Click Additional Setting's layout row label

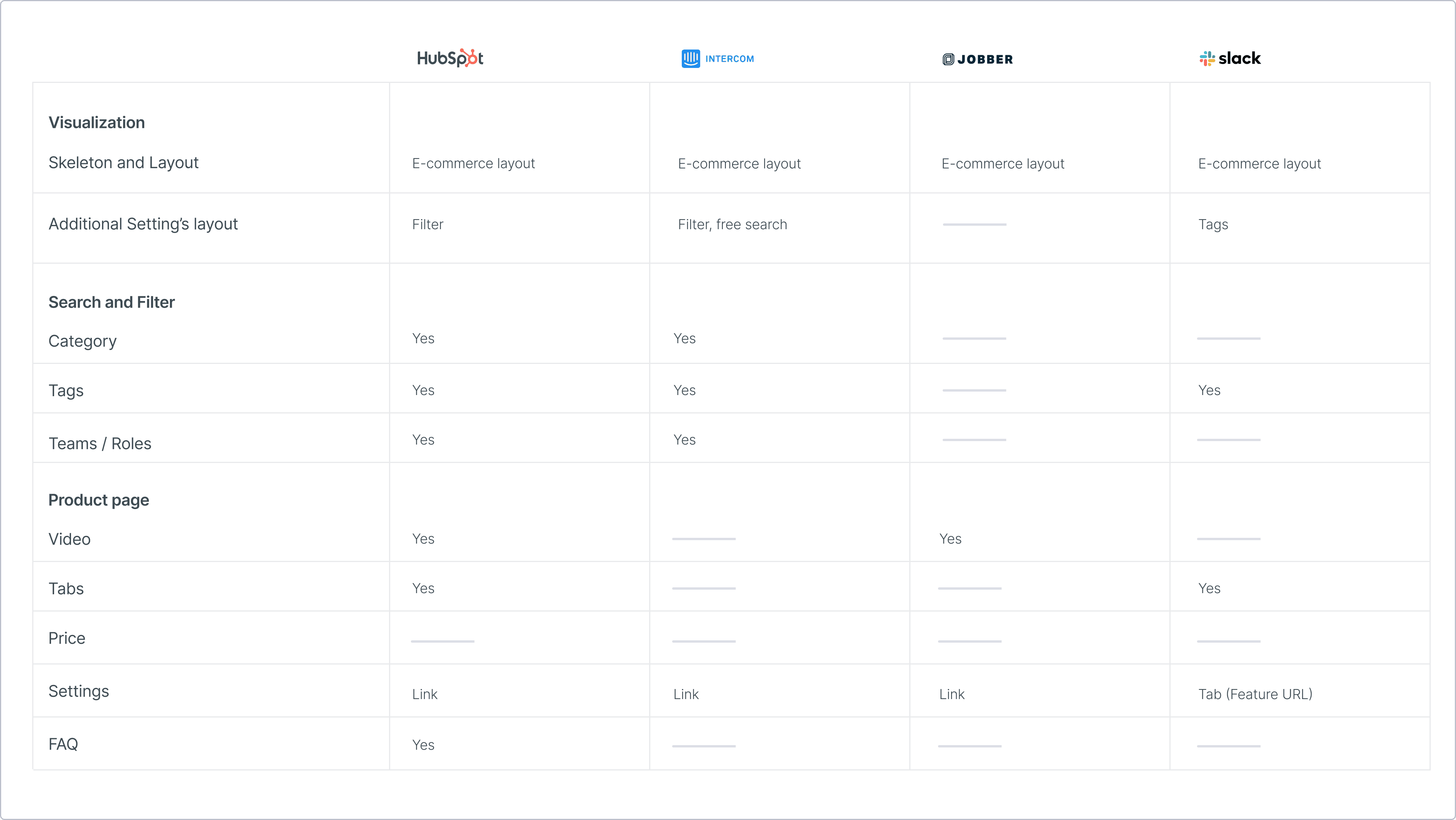tap(143, 224)
